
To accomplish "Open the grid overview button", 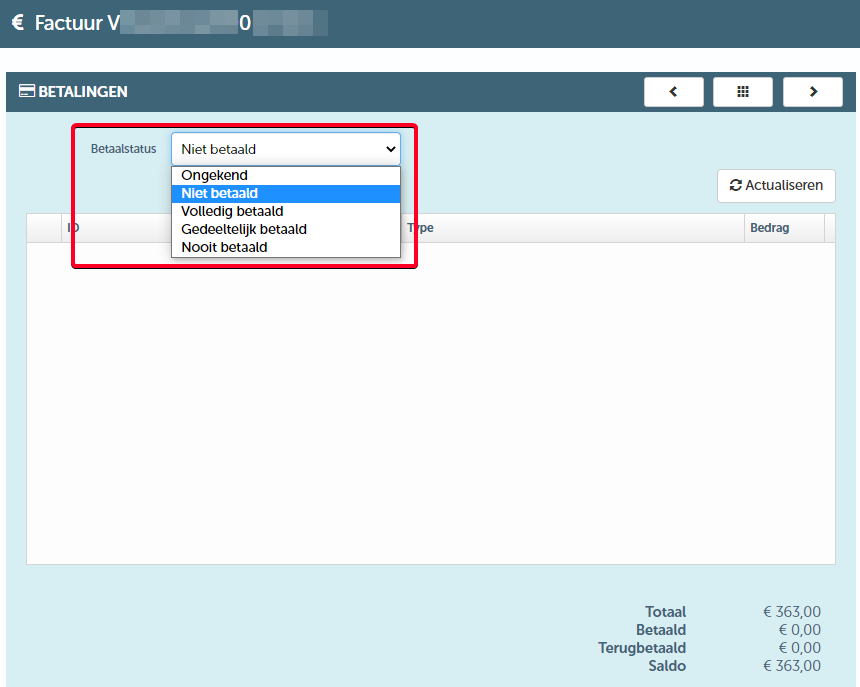I will (743, 92).
